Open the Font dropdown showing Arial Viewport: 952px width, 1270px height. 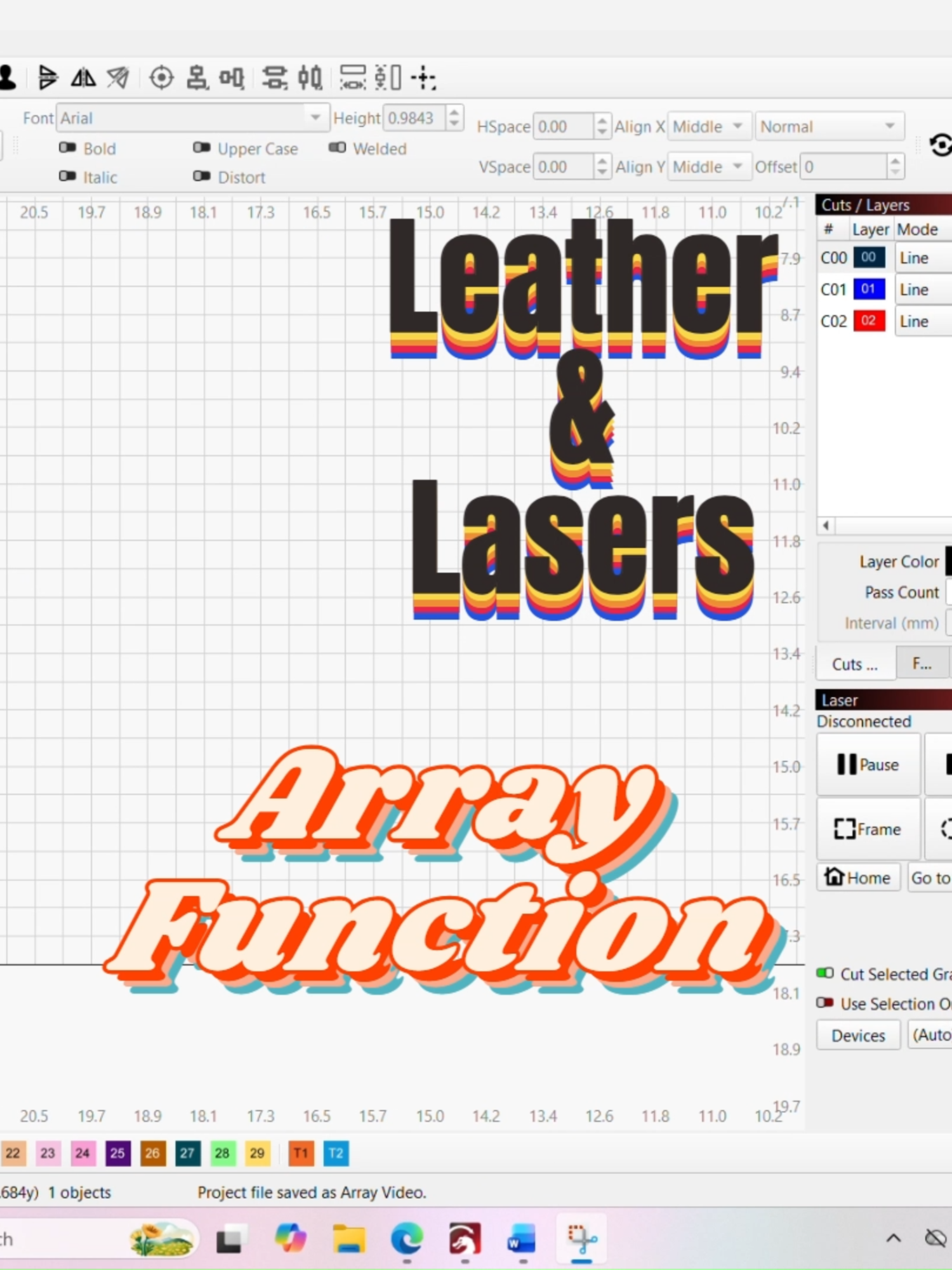[192, 118]
